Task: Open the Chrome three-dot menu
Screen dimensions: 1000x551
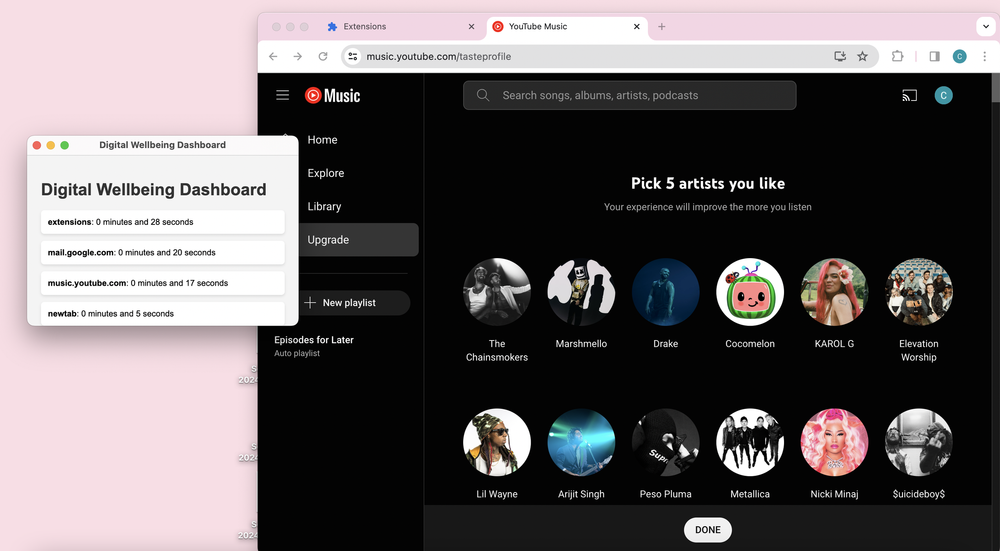Action: click(984, 56)
